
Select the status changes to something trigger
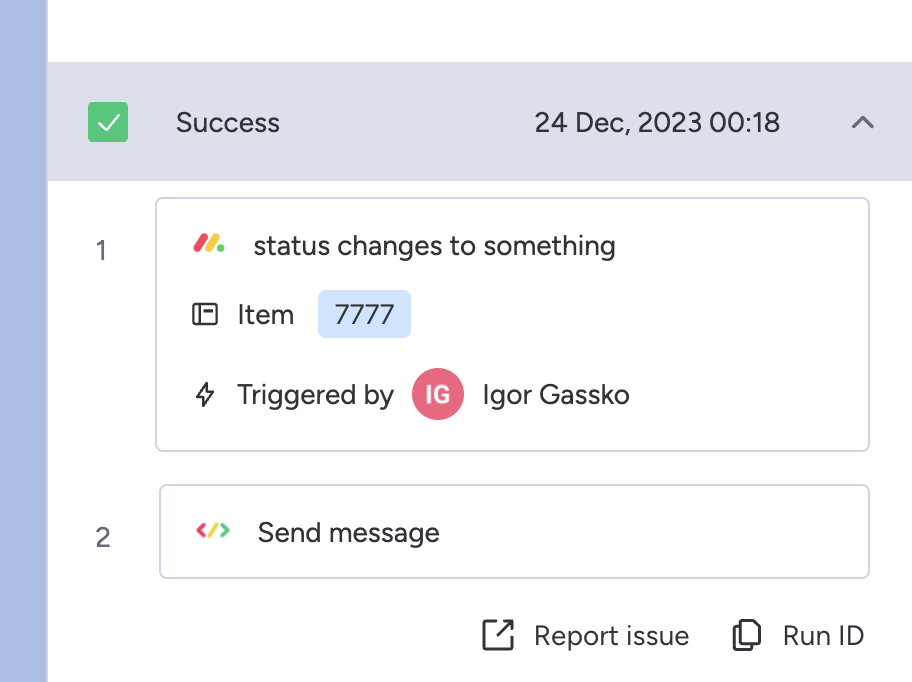click(x=434, y=246)
